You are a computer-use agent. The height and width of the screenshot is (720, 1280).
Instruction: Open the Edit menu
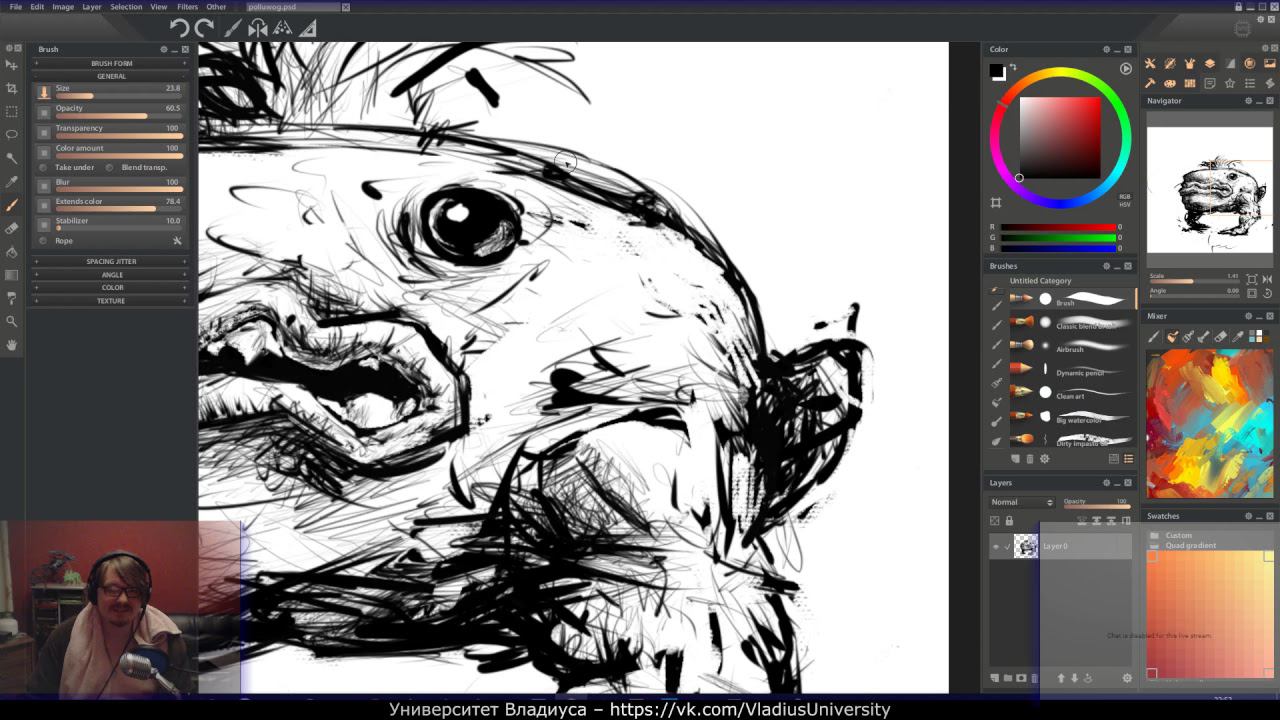(37, 7)
